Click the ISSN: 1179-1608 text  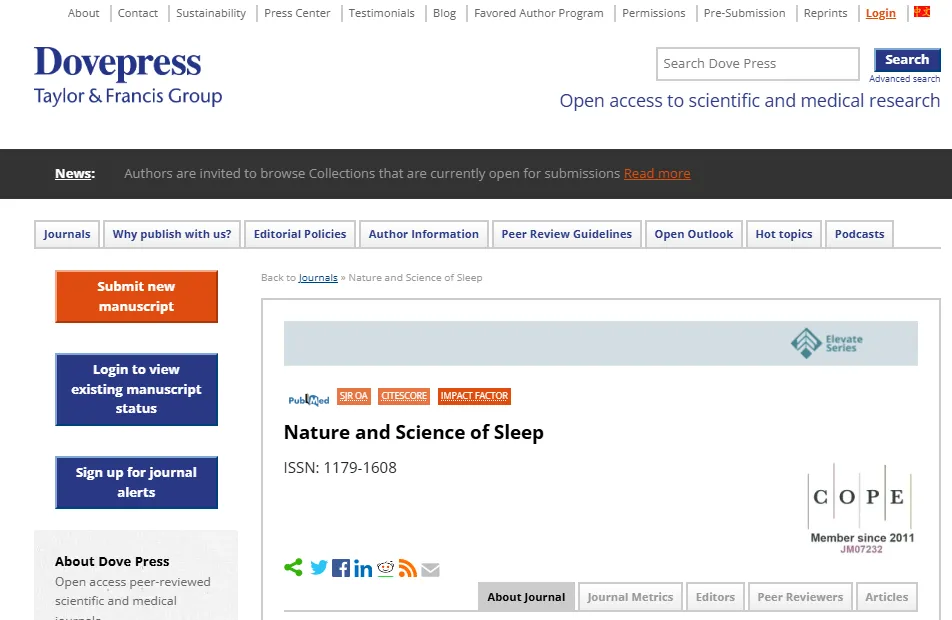[340, 468]
